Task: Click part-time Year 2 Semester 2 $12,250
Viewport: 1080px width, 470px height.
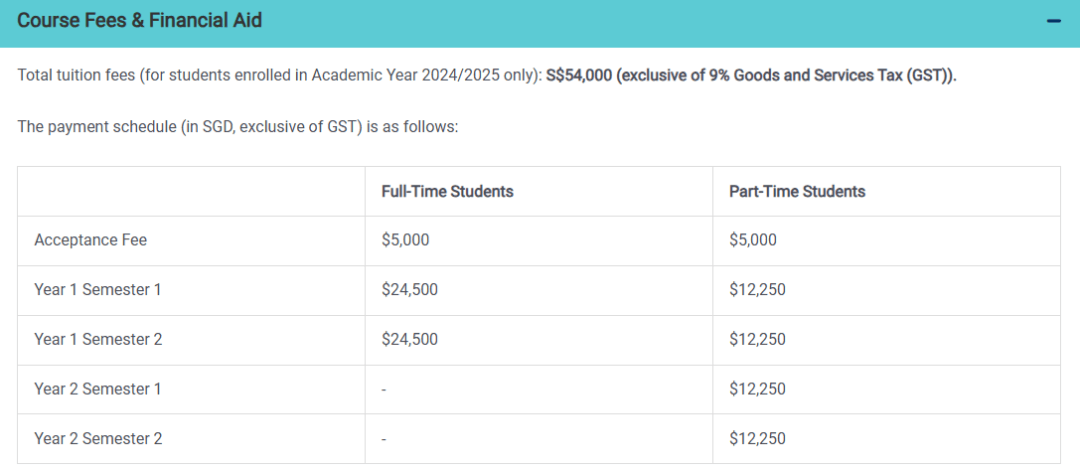Action: pyautogui.click(x=757, y=439)
